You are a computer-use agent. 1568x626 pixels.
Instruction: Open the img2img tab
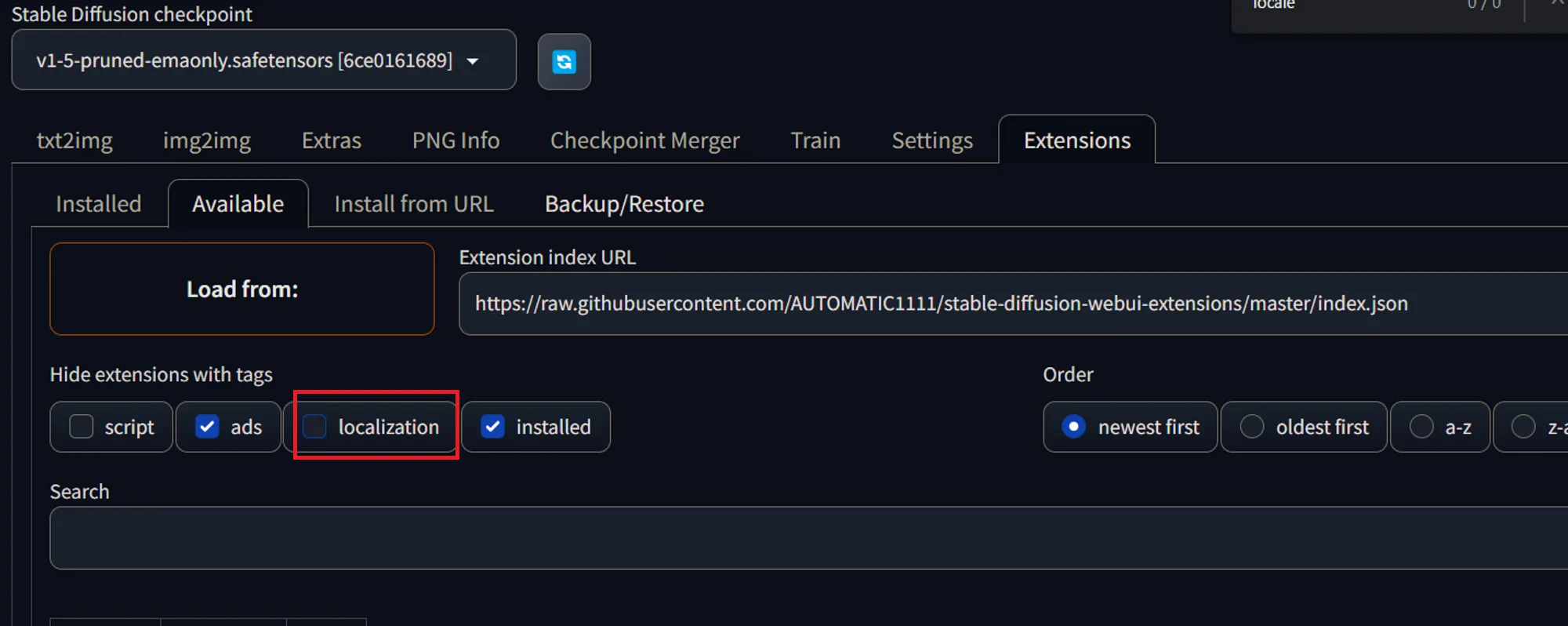pos(207,140)
